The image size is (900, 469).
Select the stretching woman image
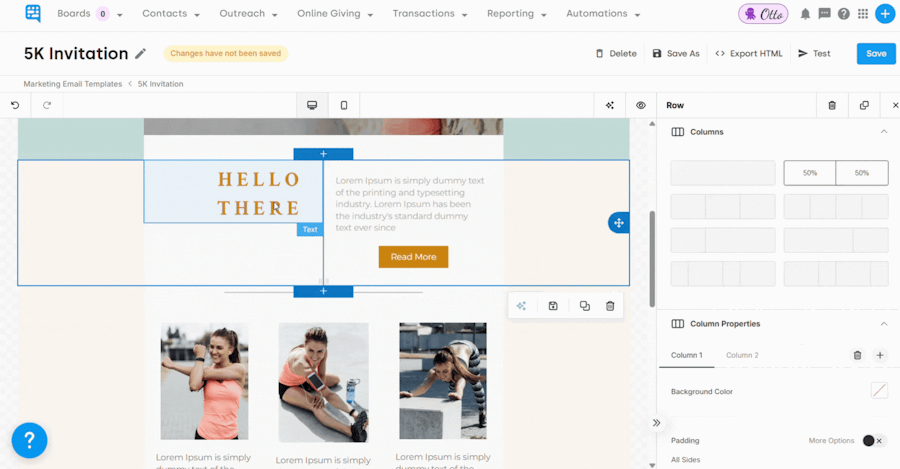click(204, 381)
